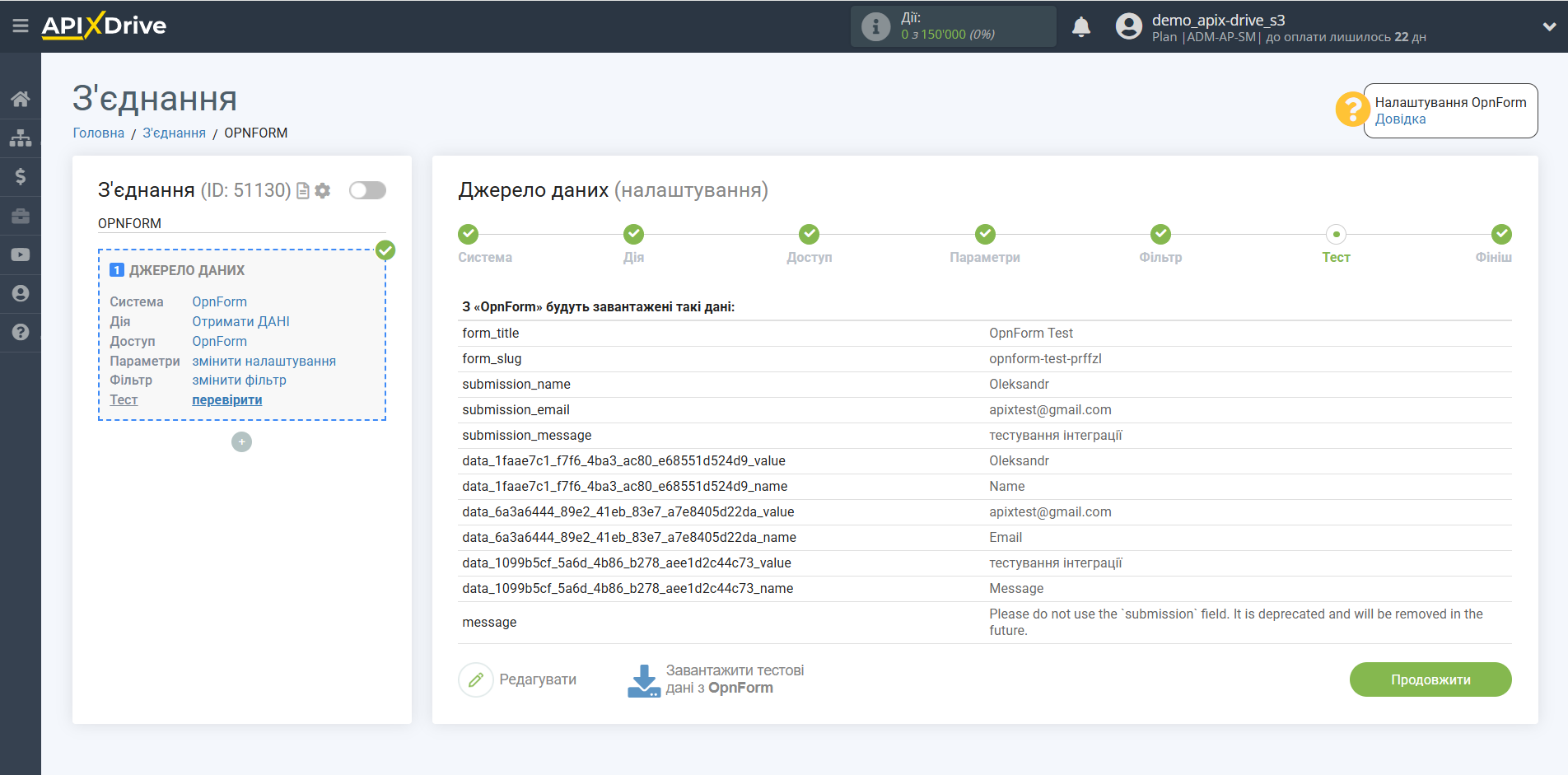Click the Налаштування OpnForm help title
This screenshot has width=1568, height=775.
(1450, 102)
